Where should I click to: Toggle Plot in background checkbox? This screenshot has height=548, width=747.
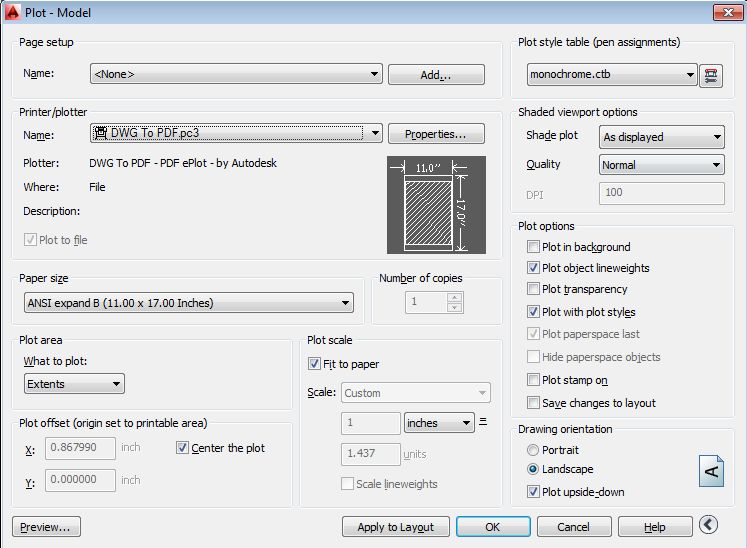[x=533, y=247]
